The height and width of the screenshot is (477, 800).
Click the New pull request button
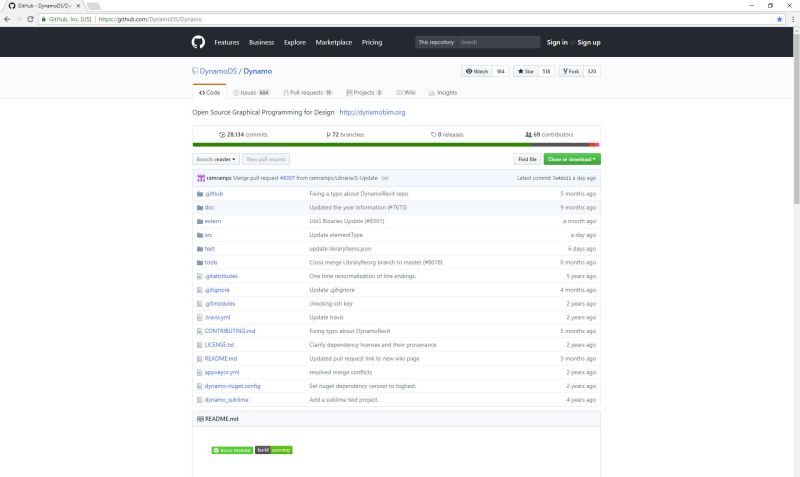[266, 159]
